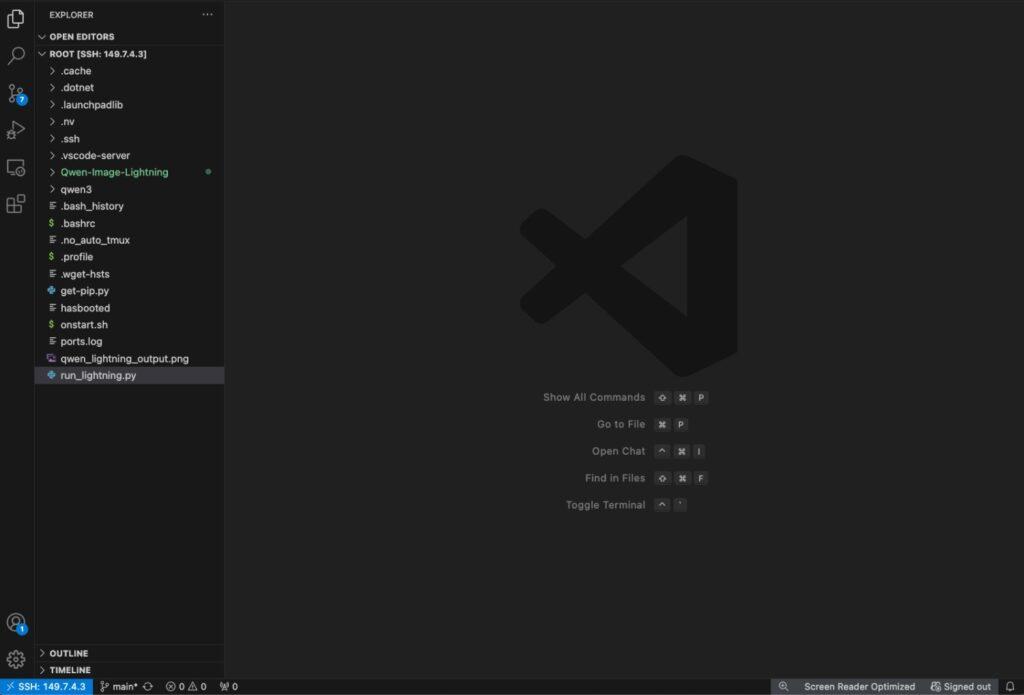The image size is (1024, 695).
Task: Click Screen Reader Optimized status item
Action: [x=859, y=687]
